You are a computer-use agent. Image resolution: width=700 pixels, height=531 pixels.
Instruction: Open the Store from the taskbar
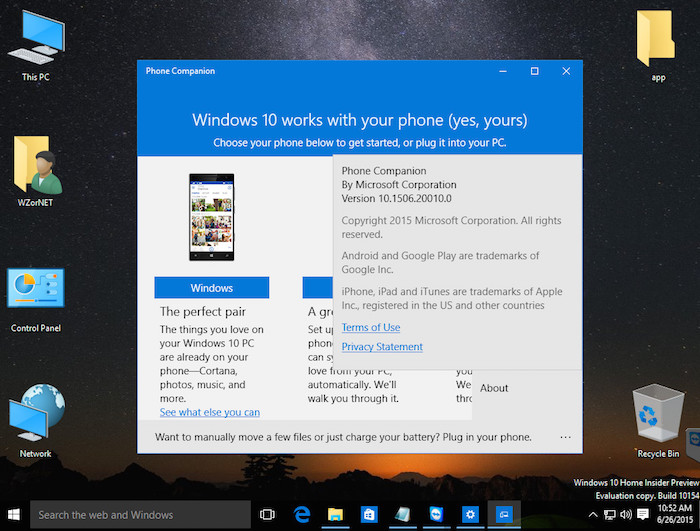point(369,515)
